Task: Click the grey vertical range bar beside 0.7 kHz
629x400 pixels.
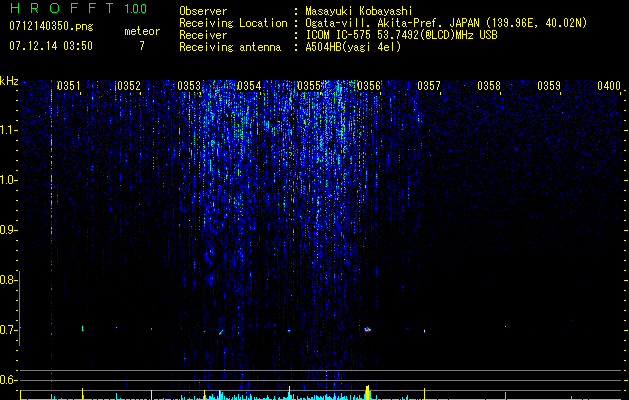Action: [x=19, y=308]
